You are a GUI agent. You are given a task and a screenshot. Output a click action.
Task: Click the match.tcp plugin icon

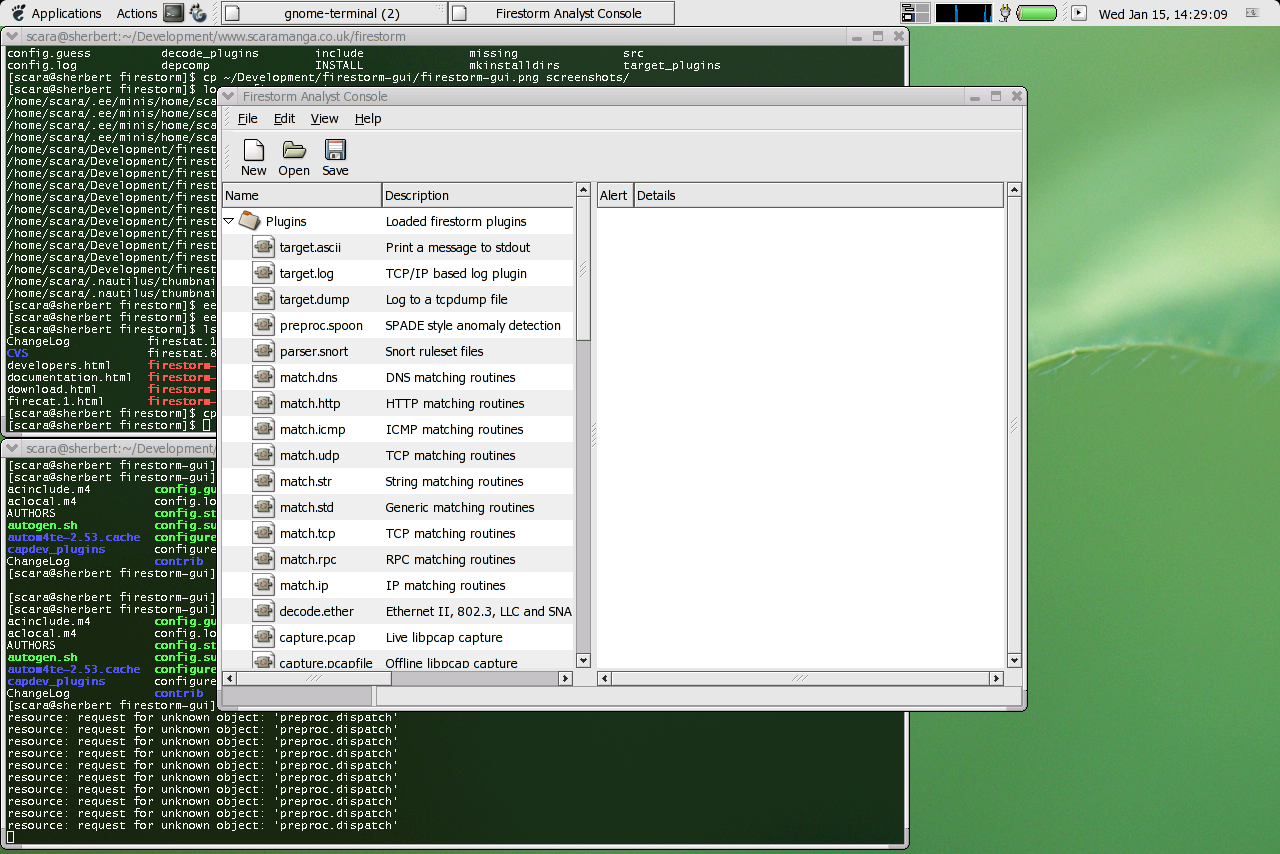click(x=264, y=533)
